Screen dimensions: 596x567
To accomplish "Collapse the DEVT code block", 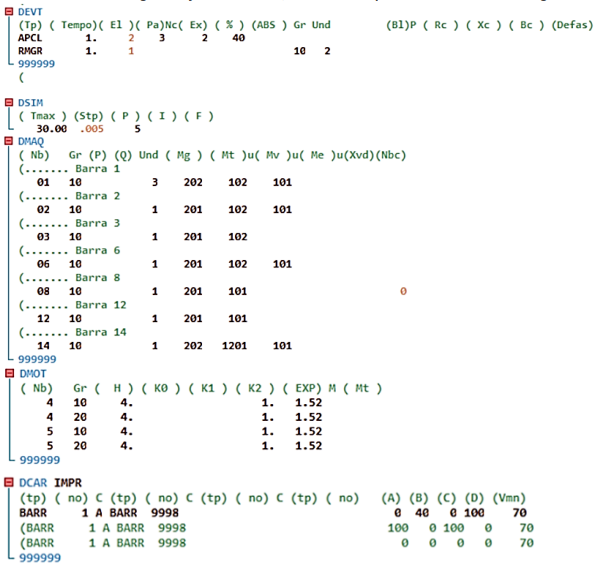I will (x=9, y=11).
